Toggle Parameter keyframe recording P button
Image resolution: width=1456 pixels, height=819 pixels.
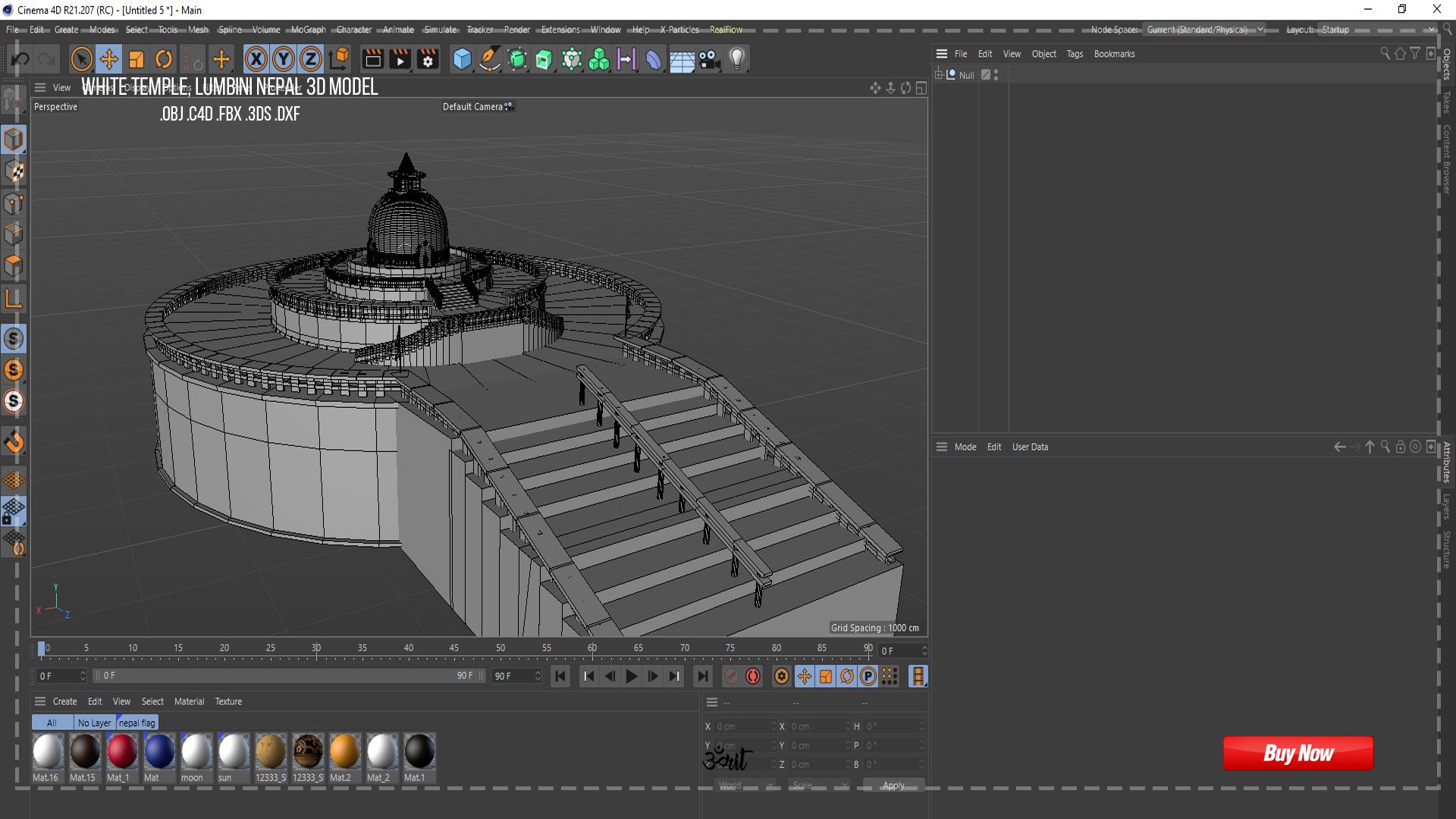868,676
